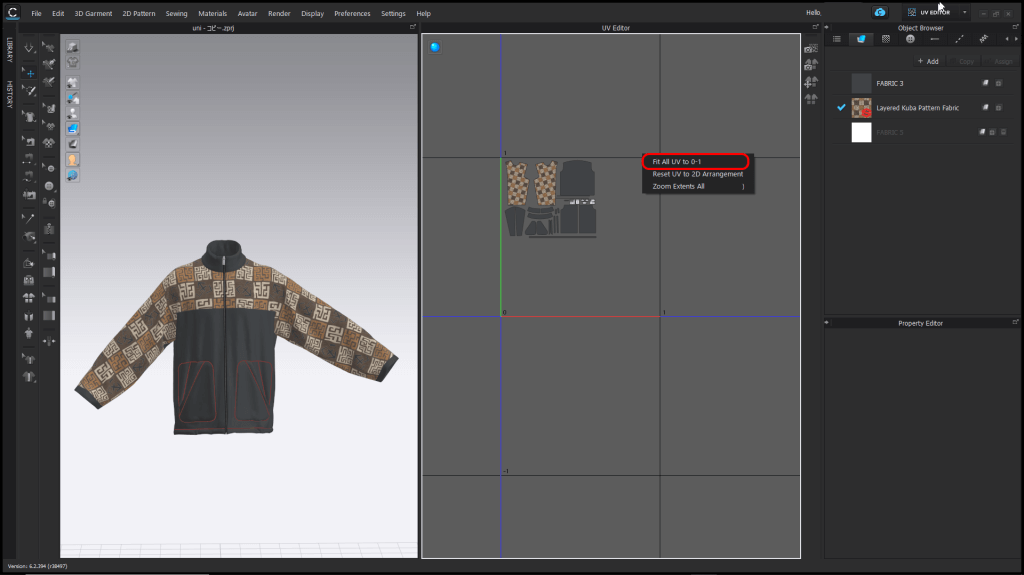Undock the Object Browser panel
Image resolution: width=1024 pixels, height=575 pixels.
click(x=1016, y=27)
